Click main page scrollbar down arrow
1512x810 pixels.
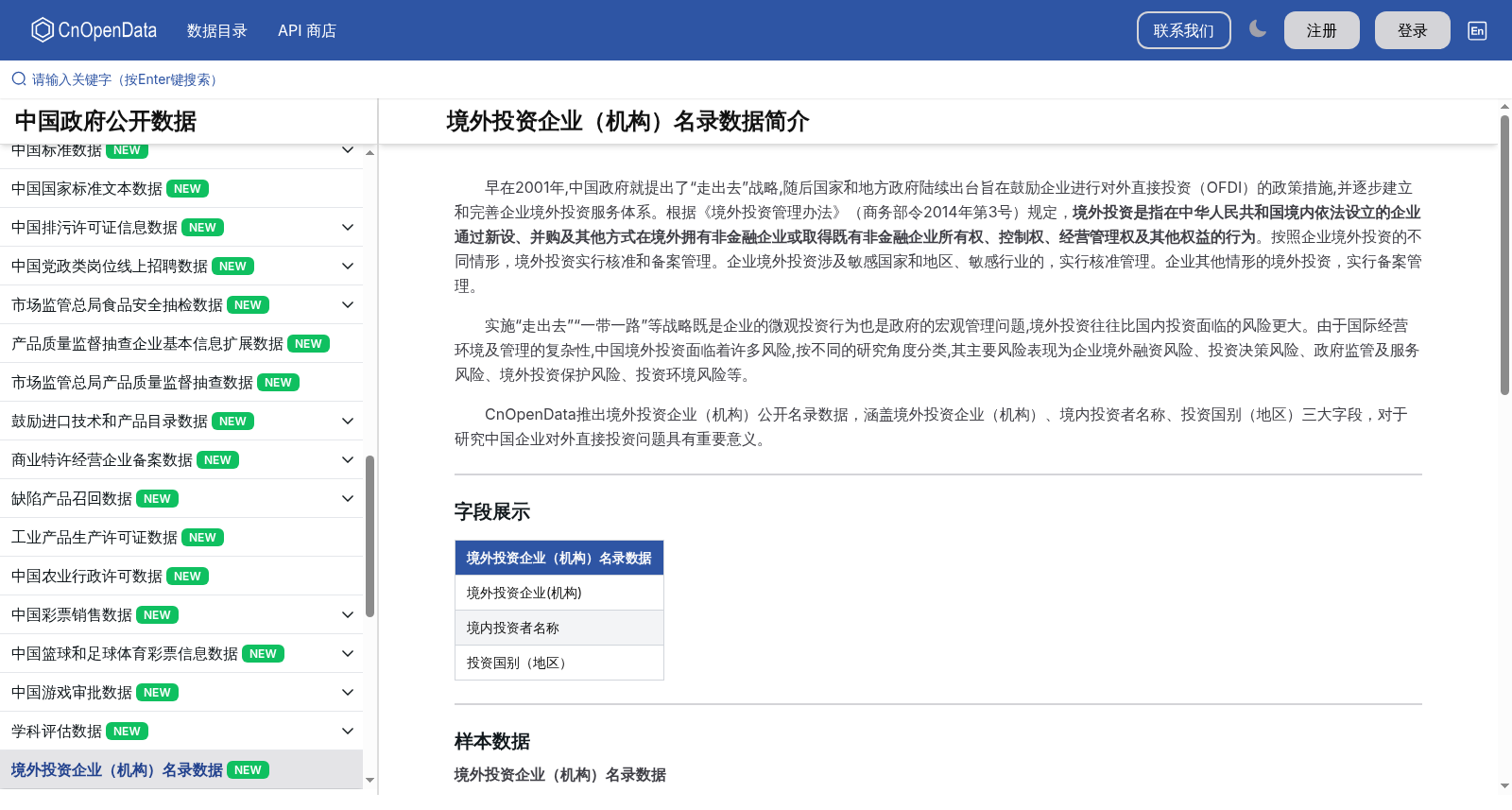(x=1504, y=785)
